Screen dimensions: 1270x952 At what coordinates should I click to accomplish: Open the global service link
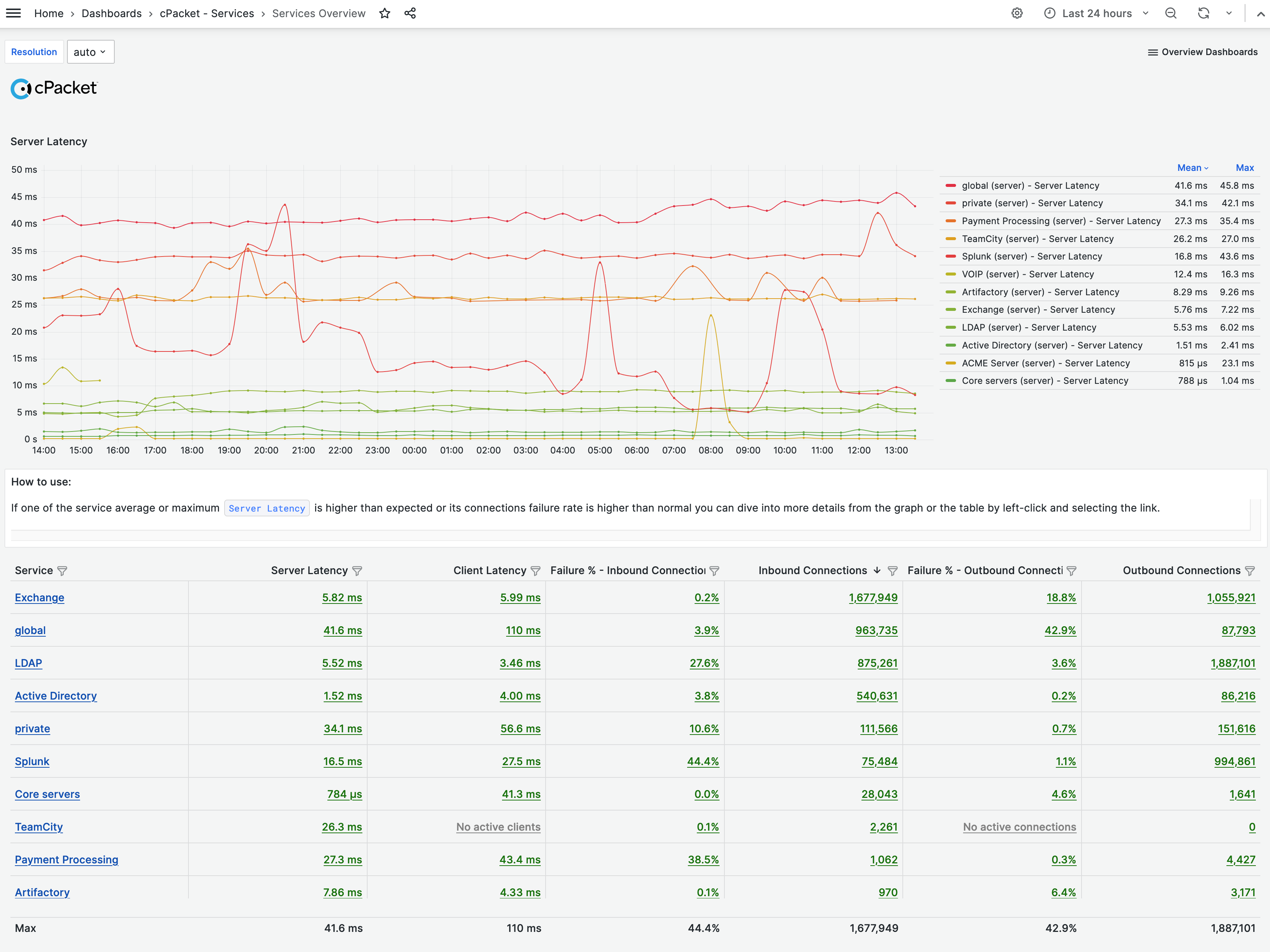pos(31,630)
